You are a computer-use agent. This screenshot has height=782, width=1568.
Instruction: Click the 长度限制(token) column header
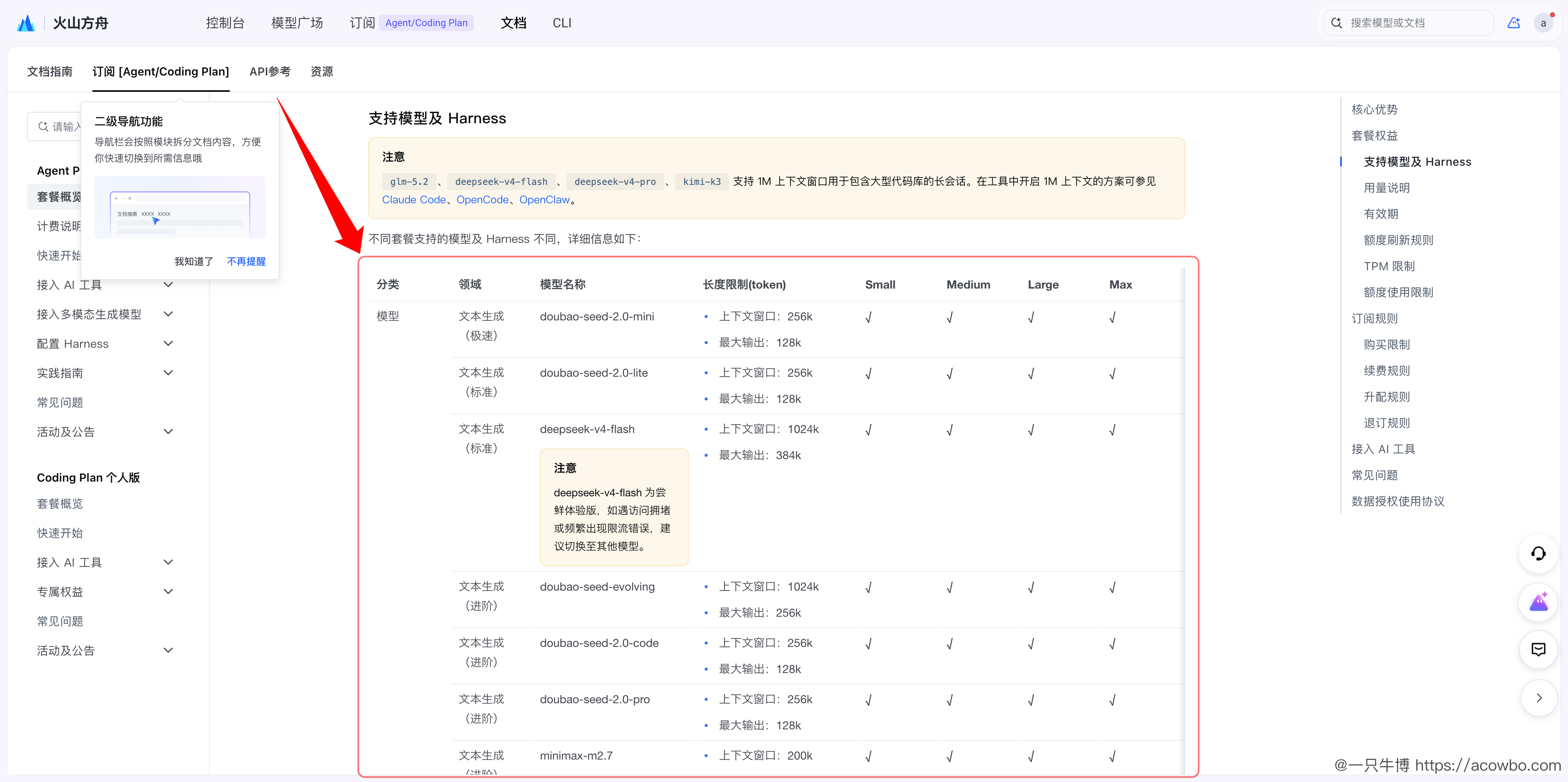pyautogui.click(x=744, y=285)
